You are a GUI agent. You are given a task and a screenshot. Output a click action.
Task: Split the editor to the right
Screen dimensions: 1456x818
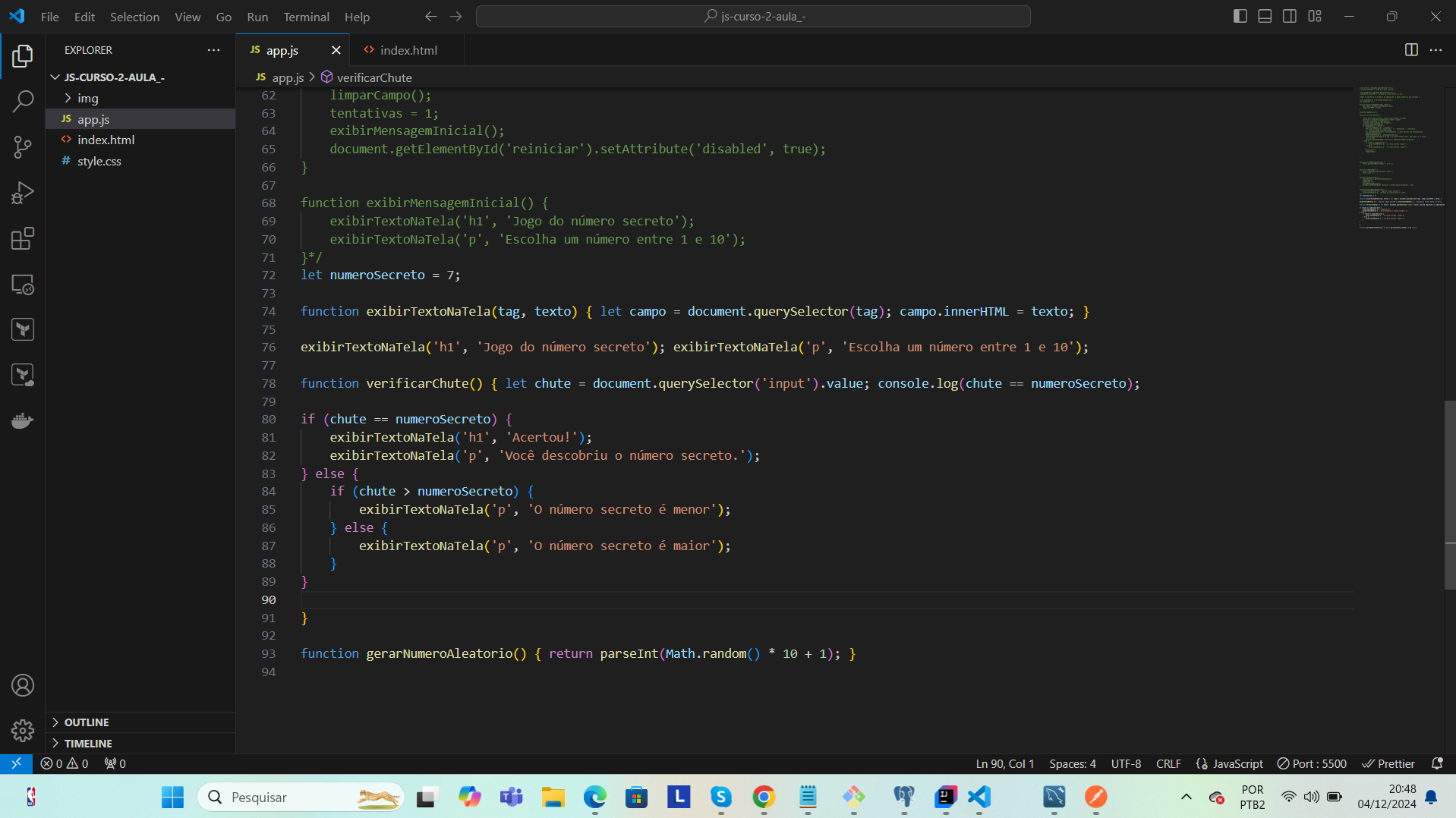click(1411, 50)
